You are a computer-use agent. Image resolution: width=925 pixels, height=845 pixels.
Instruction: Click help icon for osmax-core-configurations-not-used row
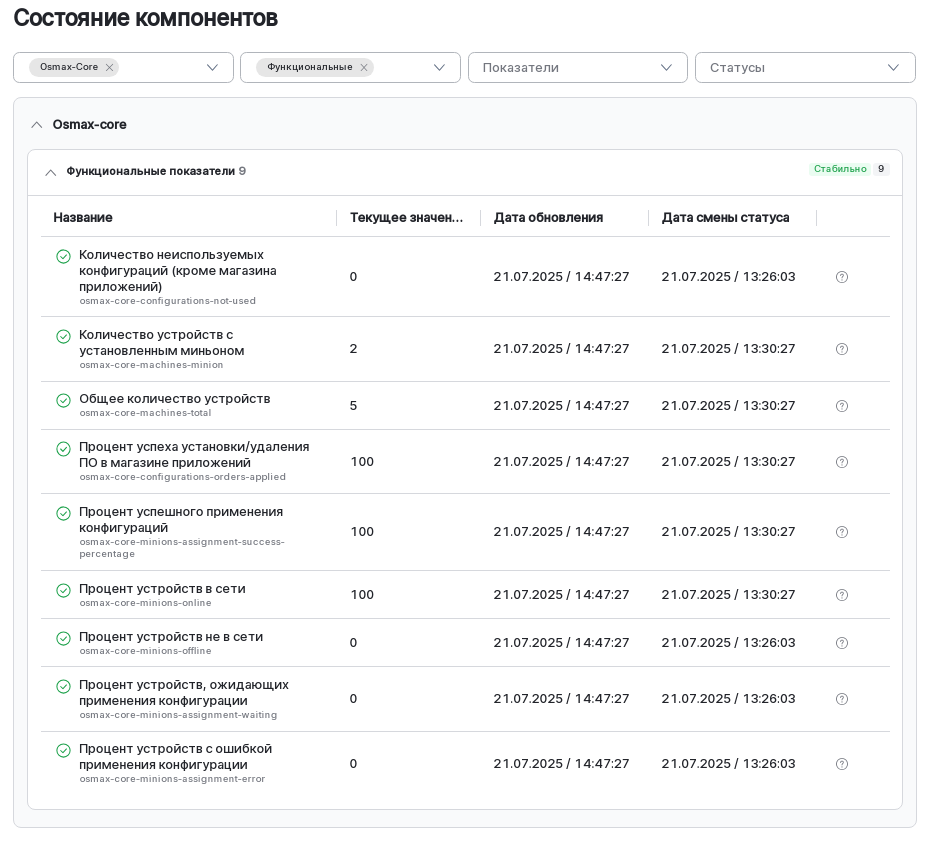point(841,277)
